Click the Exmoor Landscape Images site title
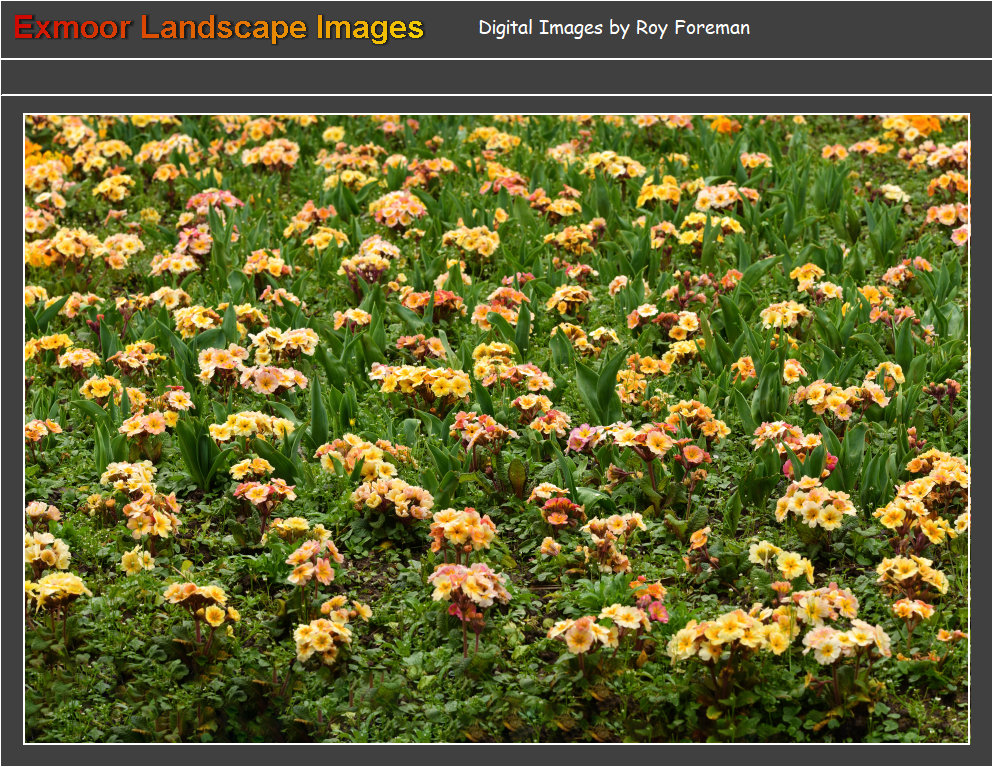 point(219,28)
